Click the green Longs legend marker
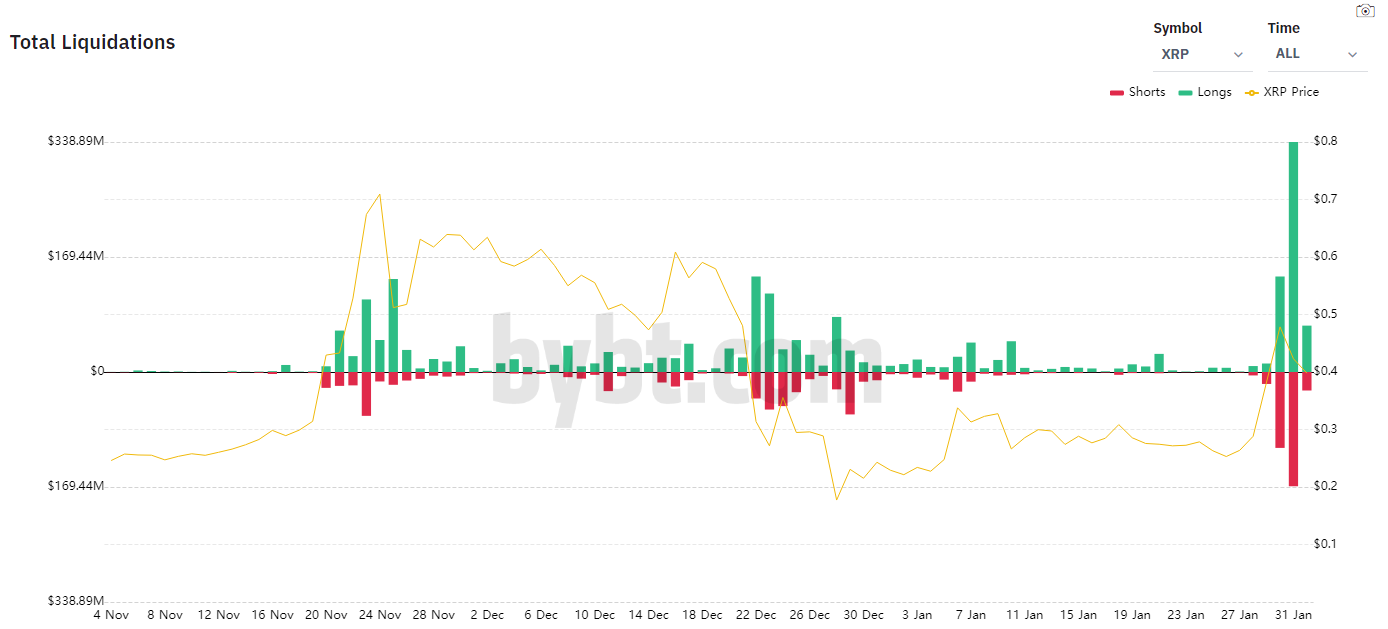 pyautogui.click(x=1184, y=91)
